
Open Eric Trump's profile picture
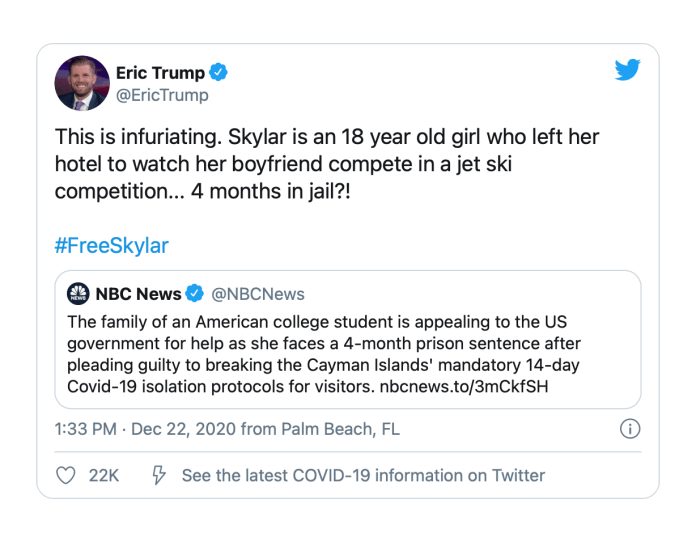click(x=82, y=83)
